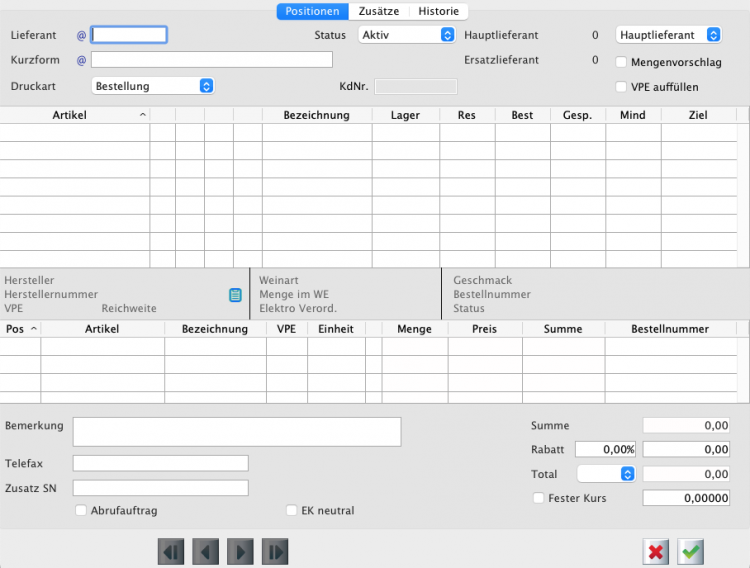Jump to the last record arrow

pos(275,552)
